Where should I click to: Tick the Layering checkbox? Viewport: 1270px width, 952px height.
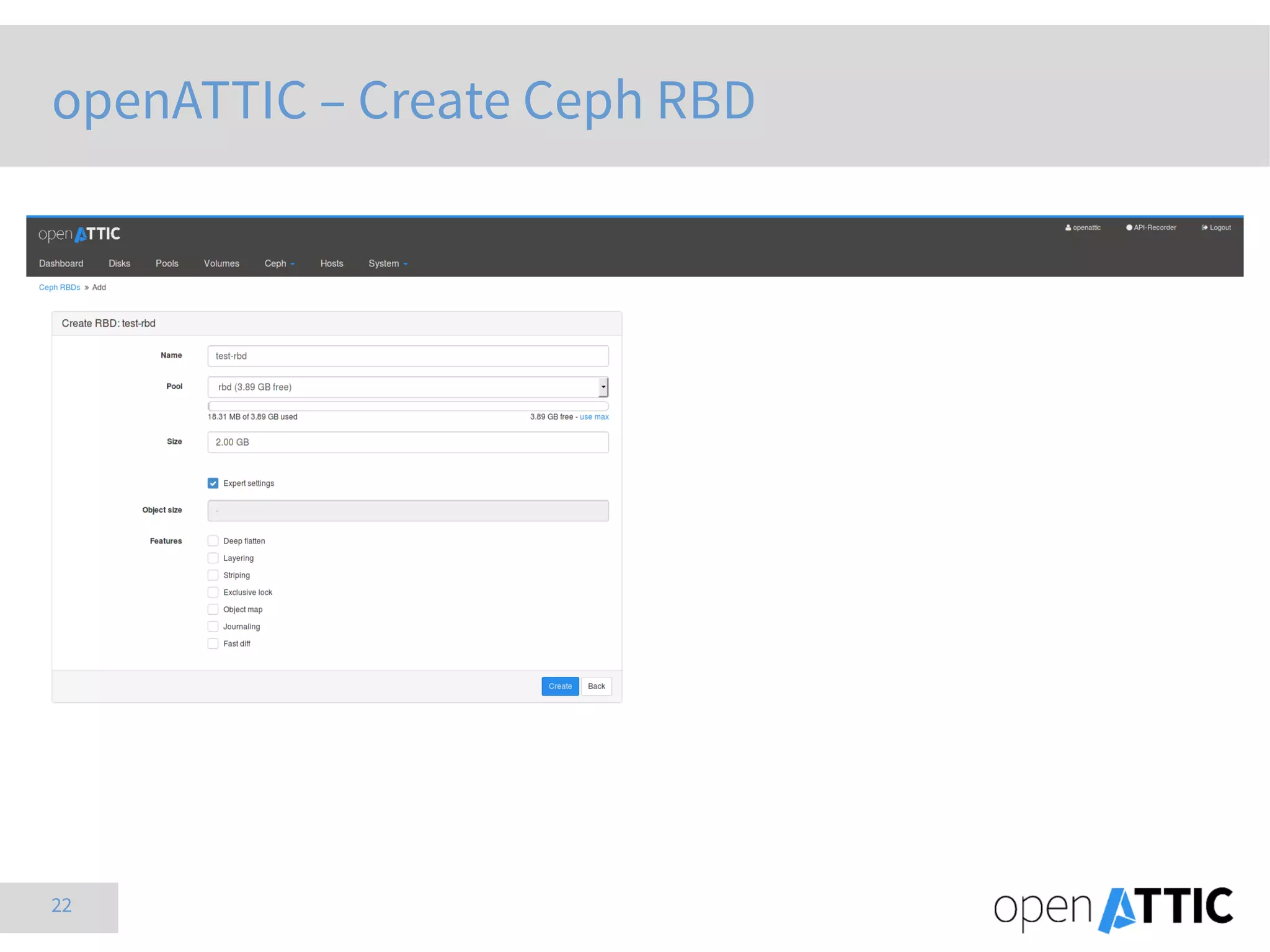pos(213,558)
